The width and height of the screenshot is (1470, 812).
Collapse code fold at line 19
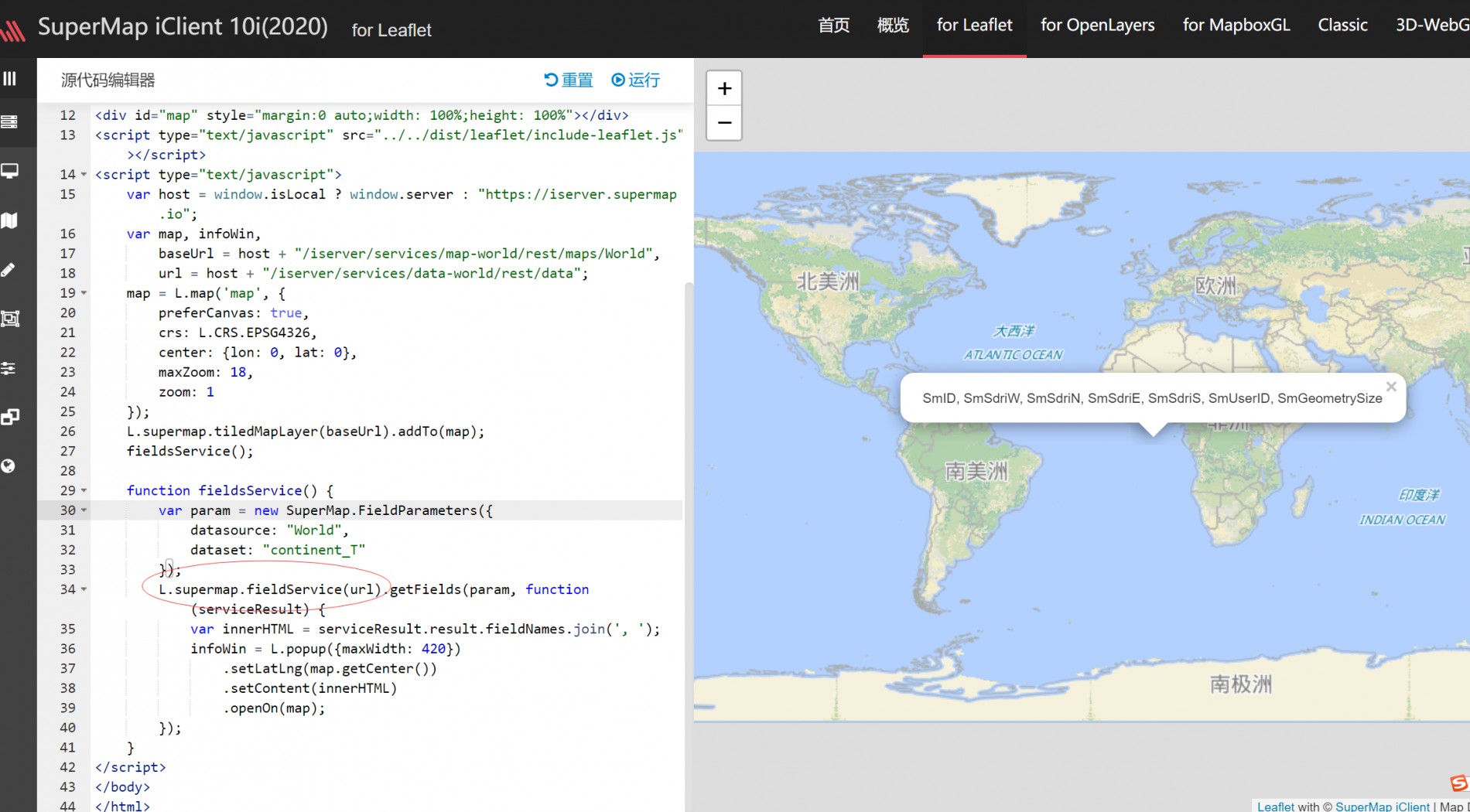point(84,293)
